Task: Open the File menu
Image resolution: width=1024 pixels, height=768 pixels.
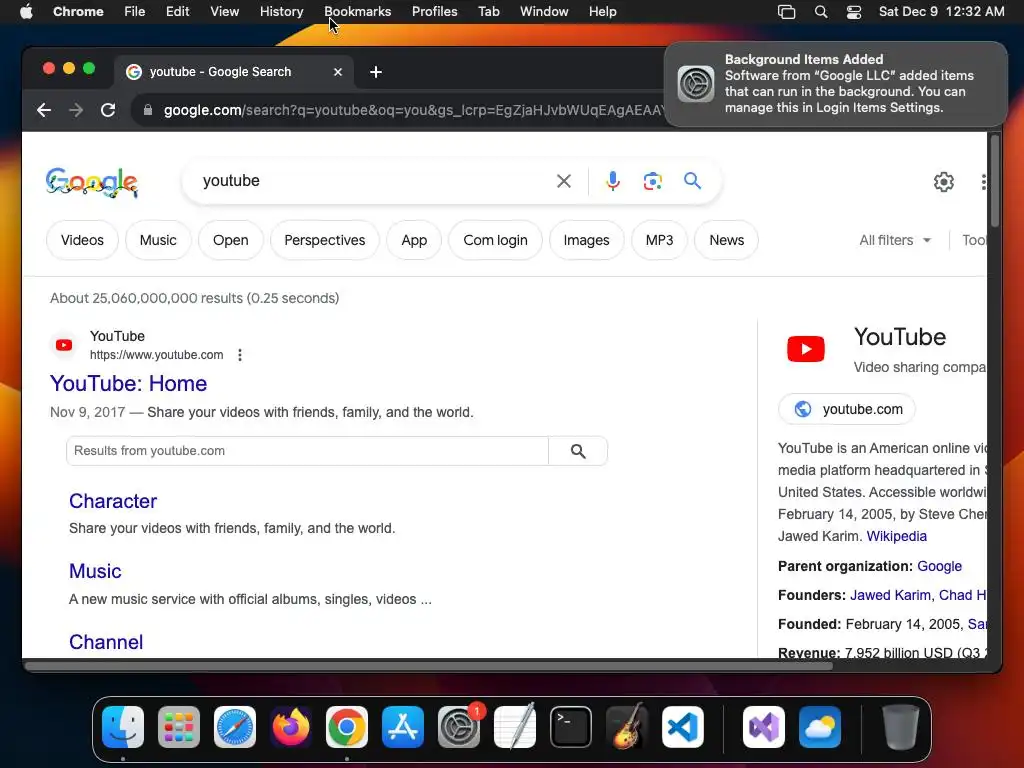Action: pos(135,12)
